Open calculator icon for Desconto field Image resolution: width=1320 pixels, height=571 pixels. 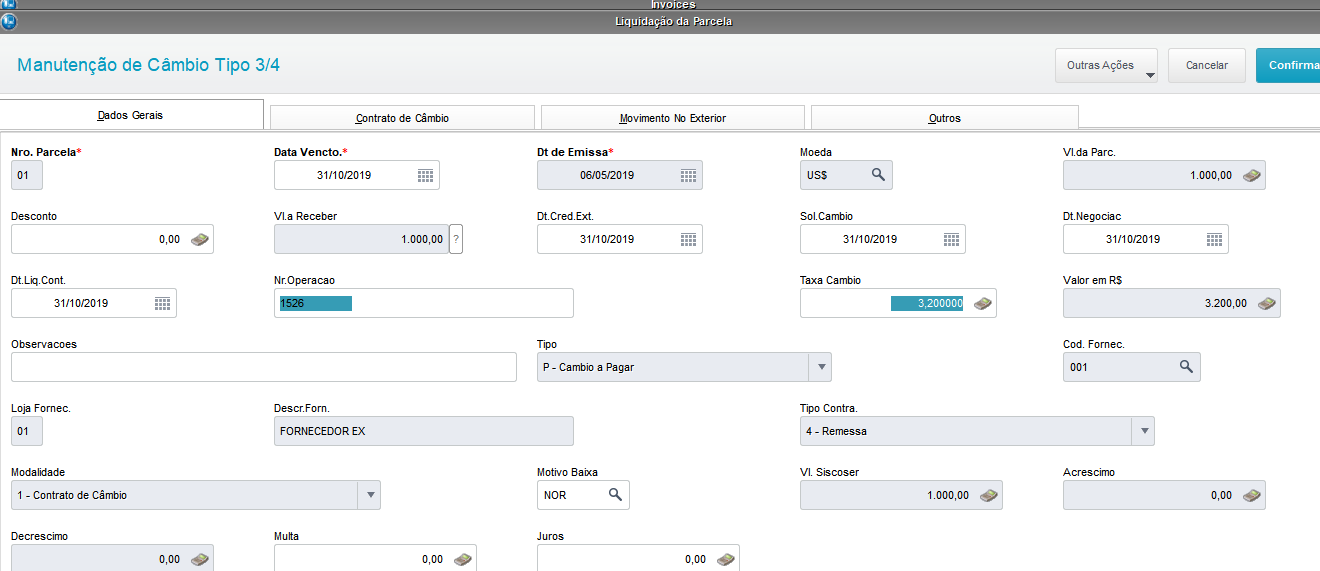click(200, 239)
